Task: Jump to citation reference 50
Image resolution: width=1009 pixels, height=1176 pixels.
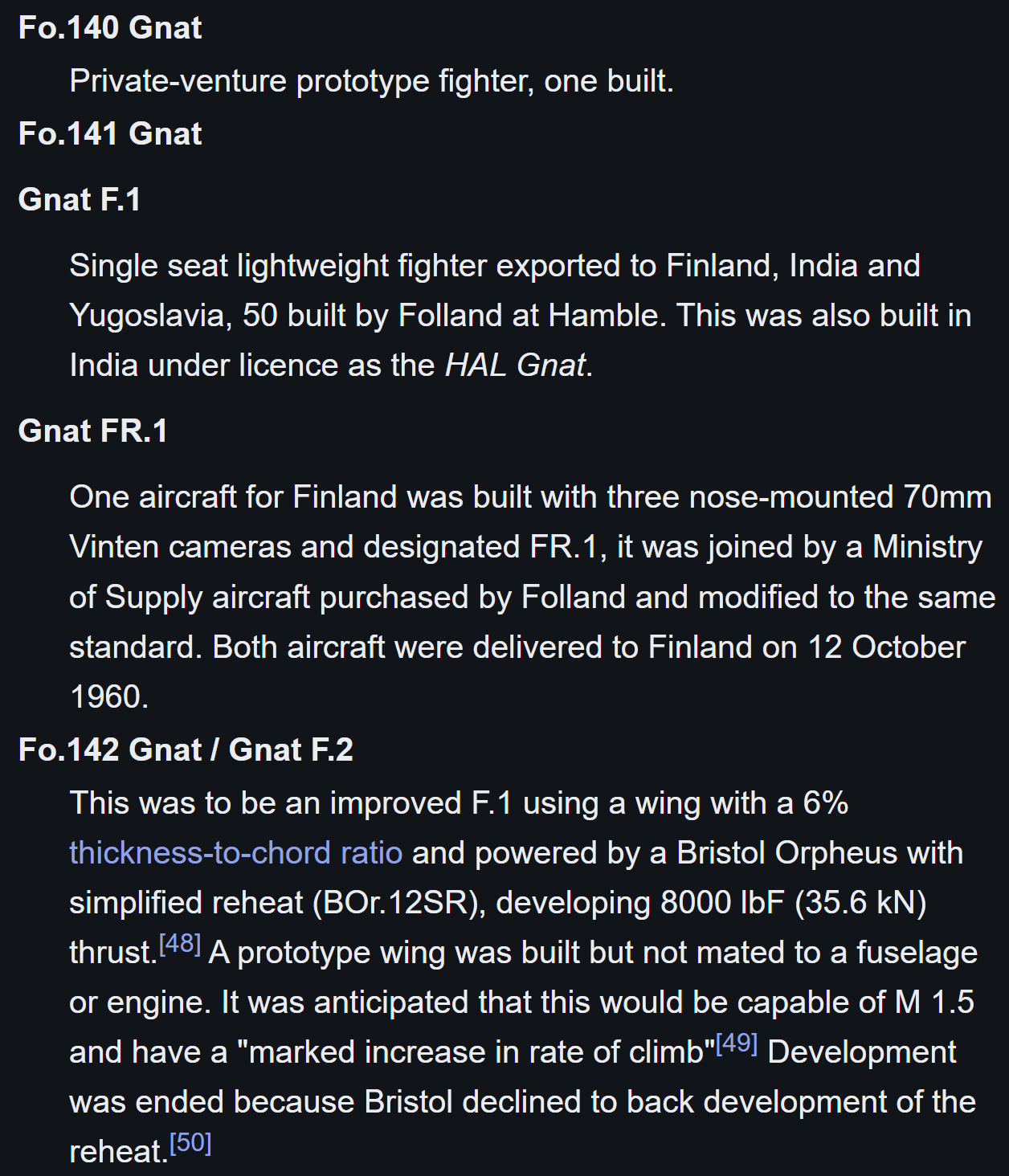Action: click(190, 1144)
